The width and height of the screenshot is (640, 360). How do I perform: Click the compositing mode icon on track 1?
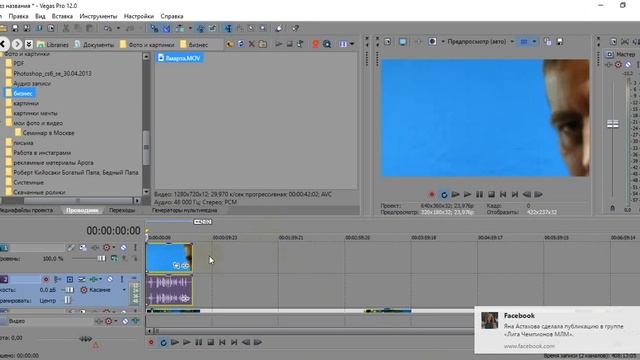click(x=114, y=258)
